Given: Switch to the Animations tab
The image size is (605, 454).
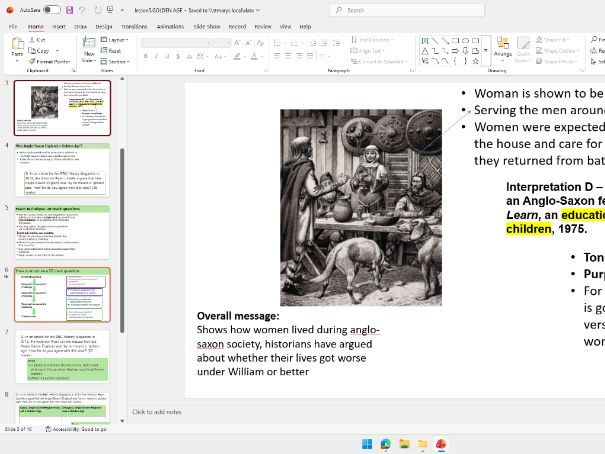Looking at the screenshot, I should [170, 27].
